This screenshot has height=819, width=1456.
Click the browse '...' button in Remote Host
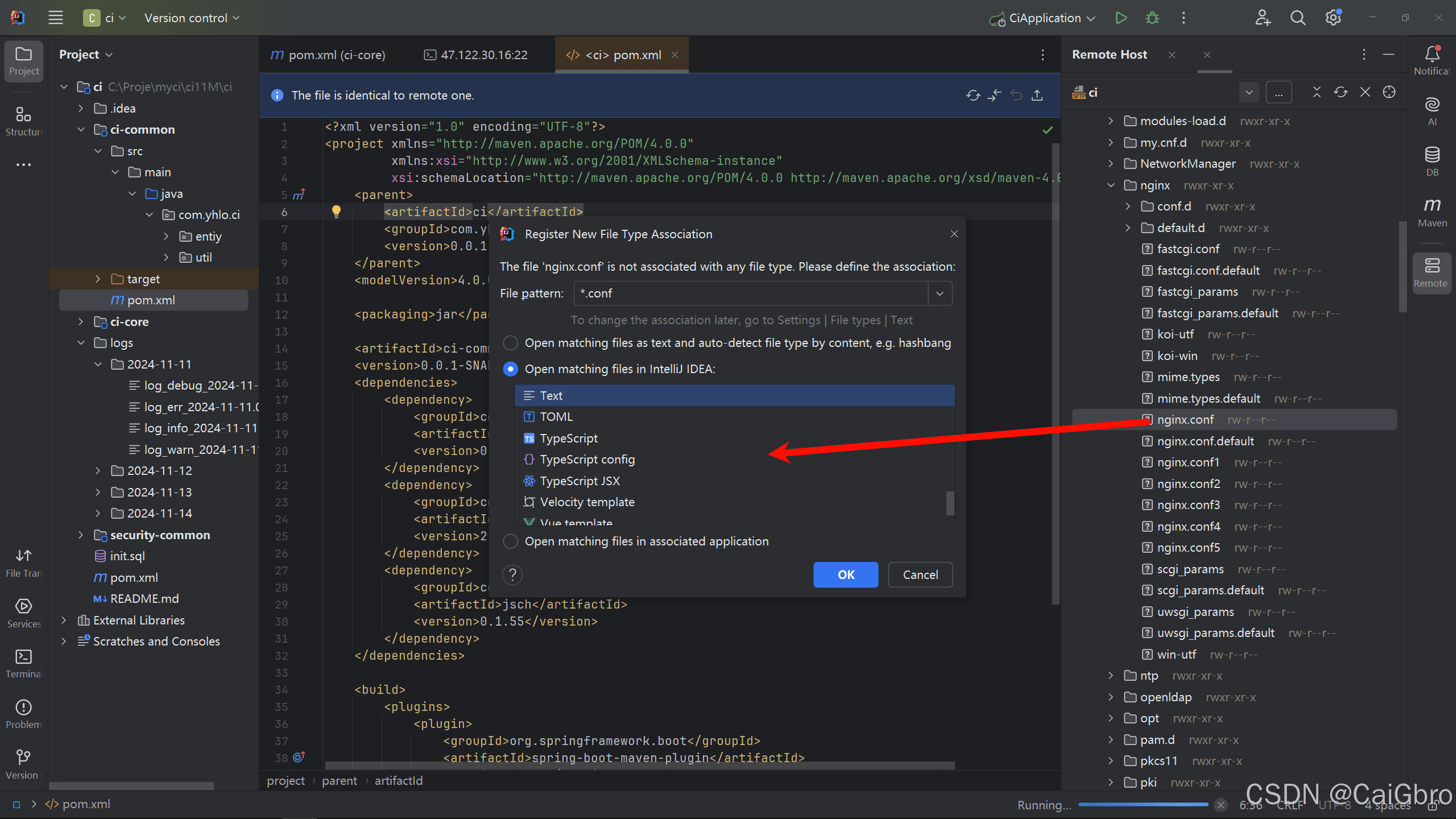pos(1279,92)
